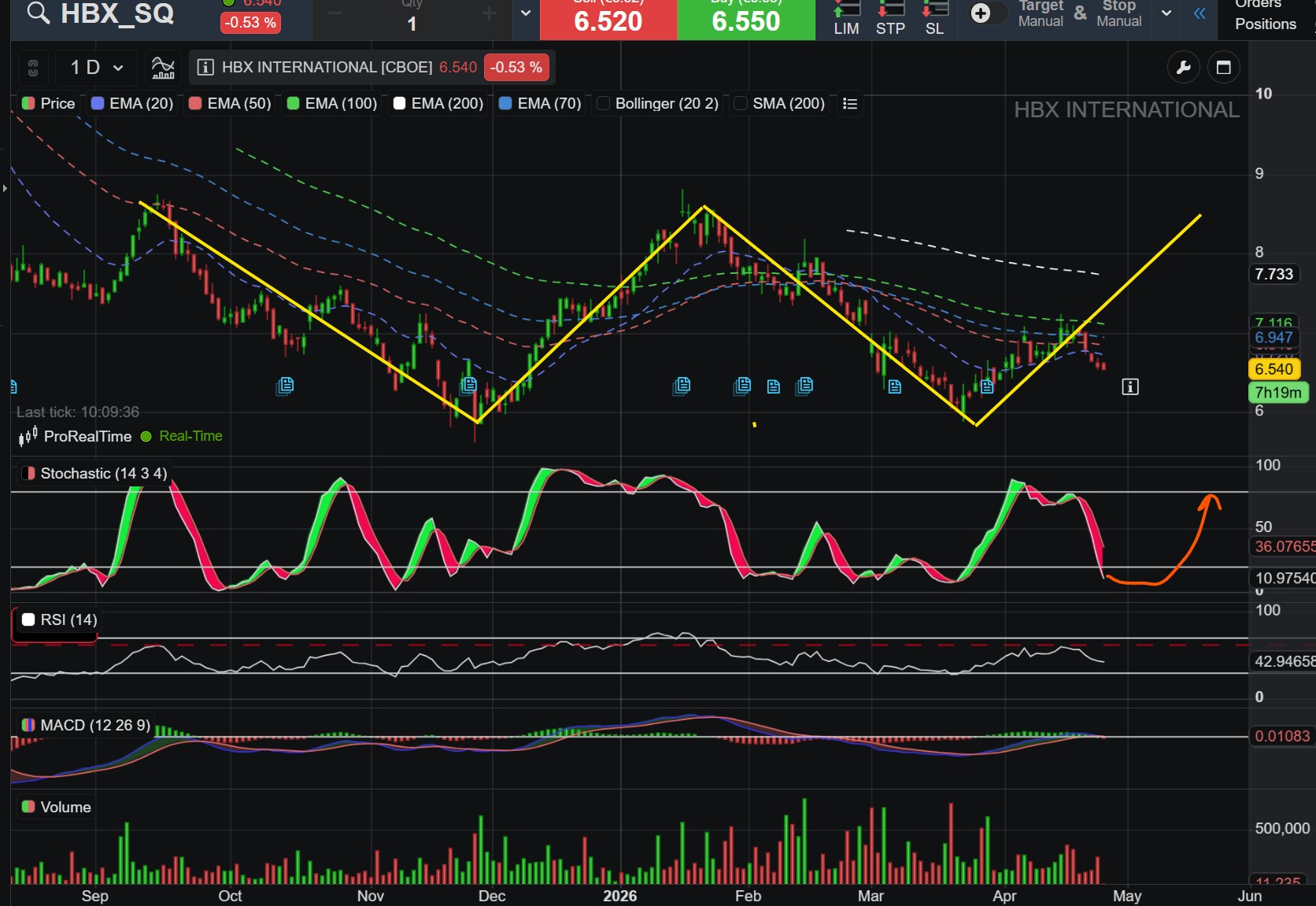Click the magnifier search icon beside HBX_SQ
1316x906 pixels.
(x=38, y=13)
